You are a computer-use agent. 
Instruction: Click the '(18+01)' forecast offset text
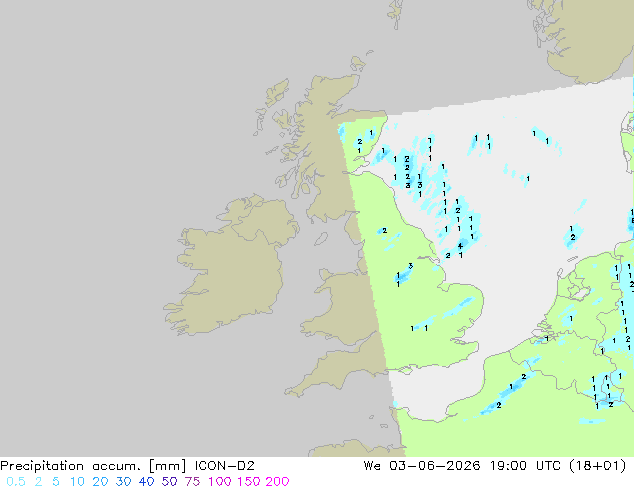(598, 466)
